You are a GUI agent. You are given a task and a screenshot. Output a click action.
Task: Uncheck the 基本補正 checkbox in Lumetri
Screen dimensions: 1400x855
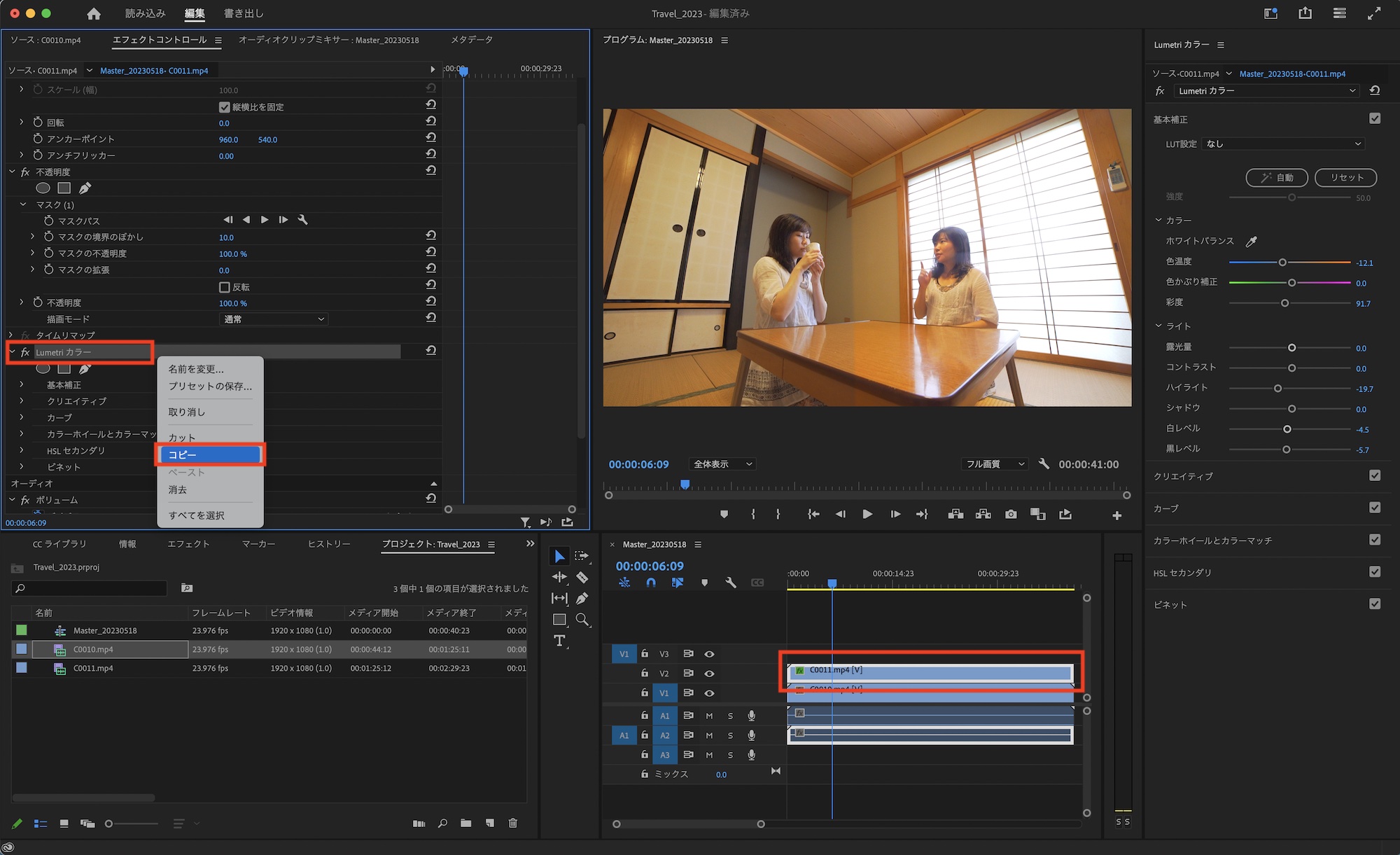tap(1375, 119)
